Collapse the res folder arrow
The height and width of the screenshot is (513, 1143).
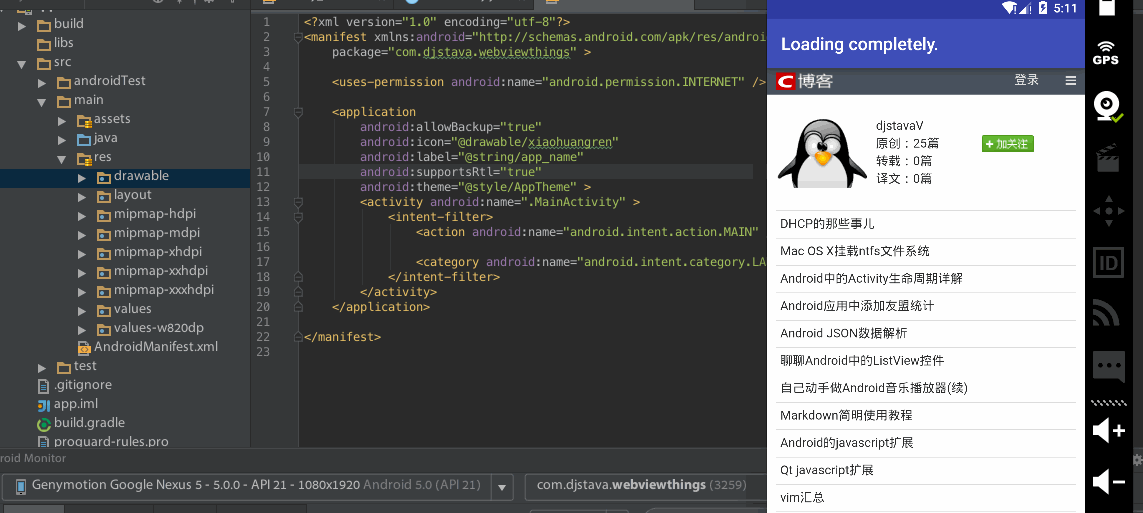(x=62, y=158)
